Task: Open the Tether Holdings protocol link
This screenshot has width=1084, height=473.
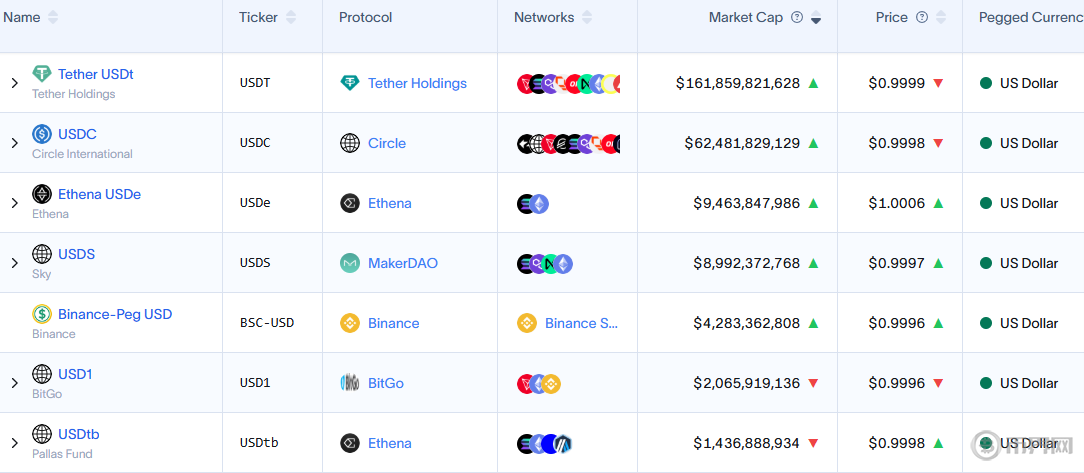Action: (417, 83)
